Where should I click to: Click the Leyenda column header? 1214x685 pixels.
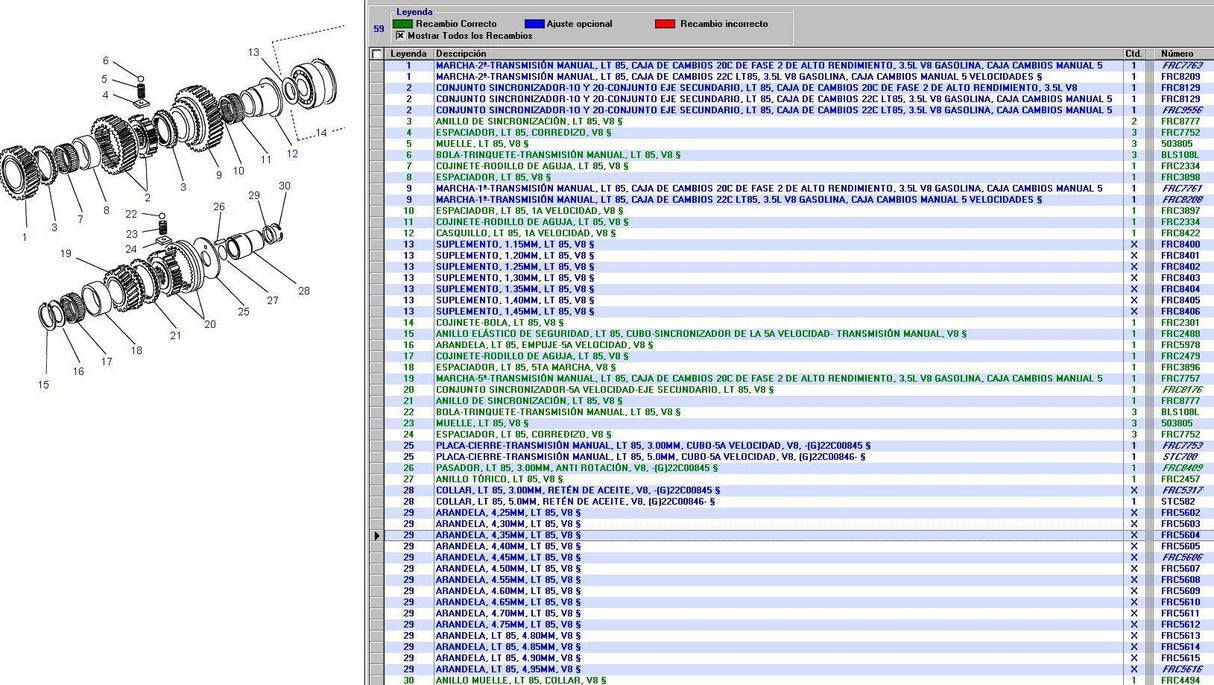(x=408, y=54)
